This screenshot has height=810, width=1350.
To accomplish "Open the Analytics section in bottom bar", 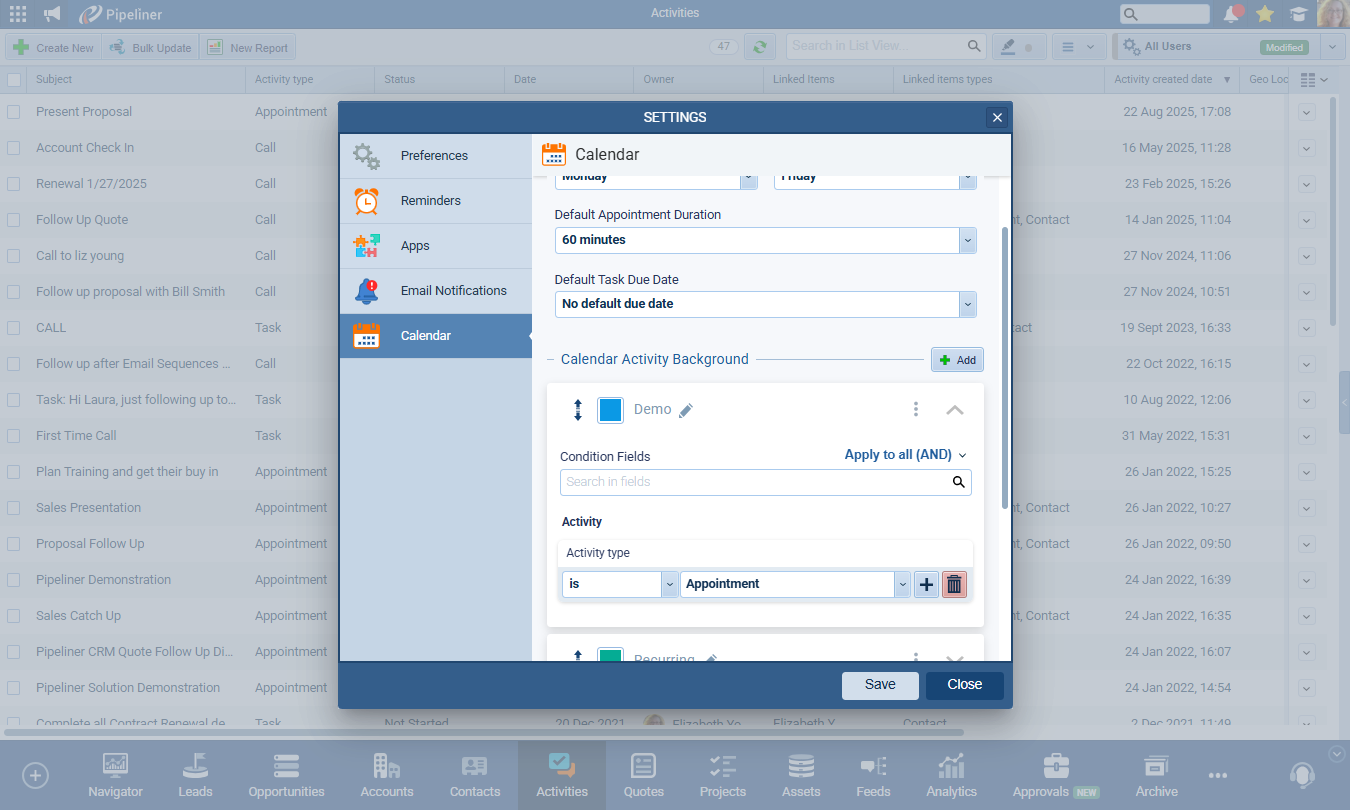I will [951, 775].
